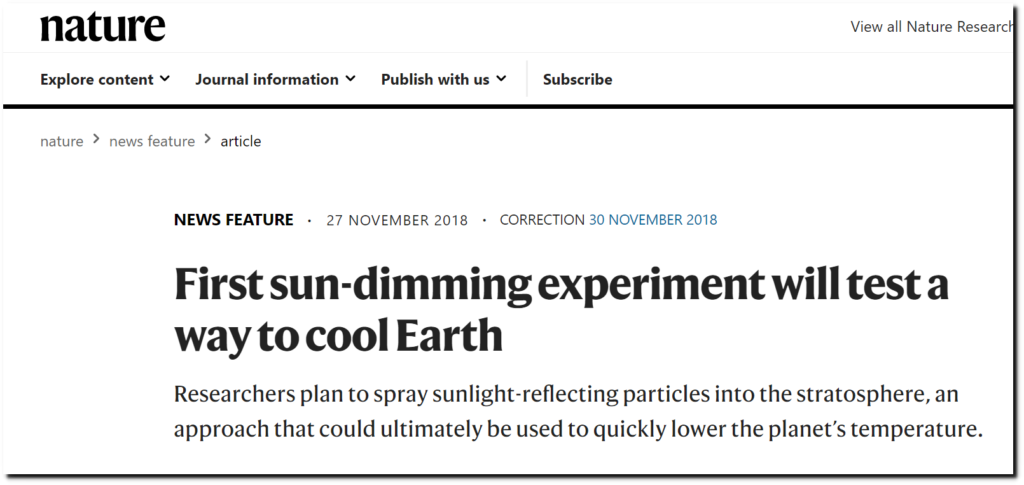This screenshot has height=485, width=1024.
Task: Select the article breadcrumb item
Action: pyautogui.click(x=240, y=141)
